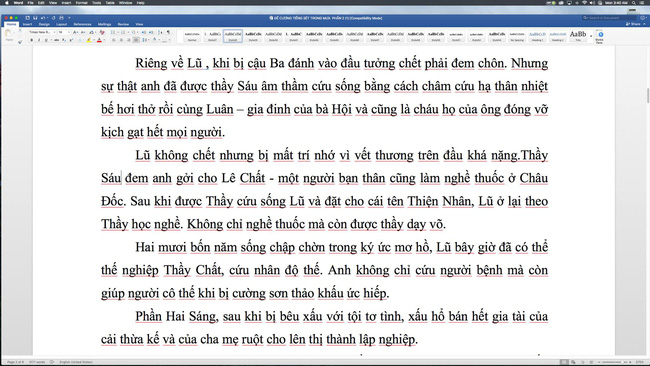
Task: Open the Styles Pane
Action: (600, 36)
